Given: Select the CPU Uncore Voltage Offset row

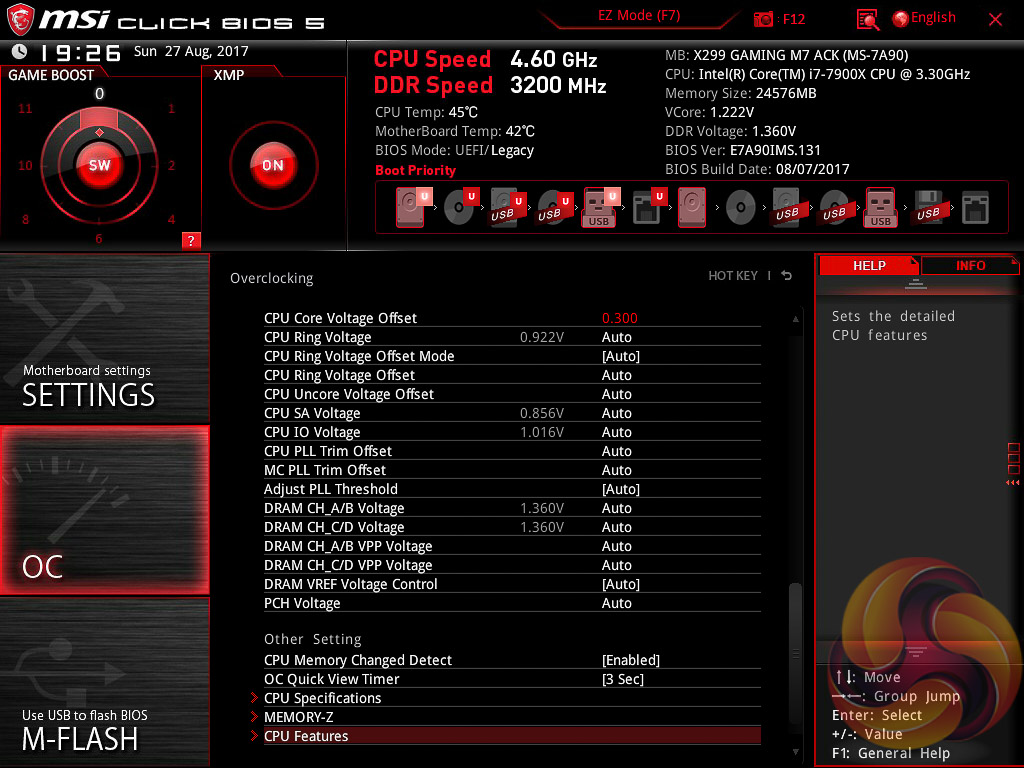Looking at the screenshot, I should tap(512, 394).
